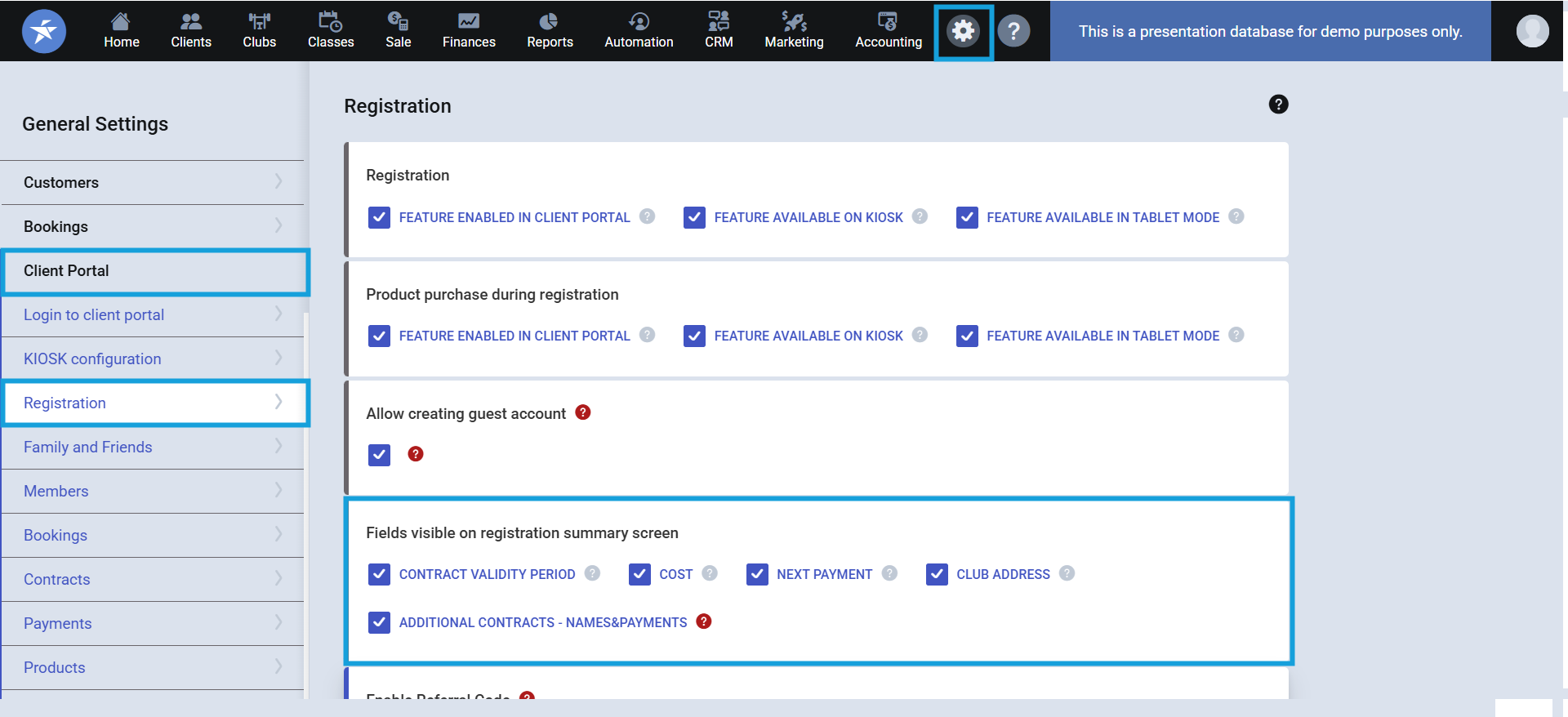Expand the sidebar Bookings section under General Settings
Screen dimensions: 1568x717
[x=153, y=226]
